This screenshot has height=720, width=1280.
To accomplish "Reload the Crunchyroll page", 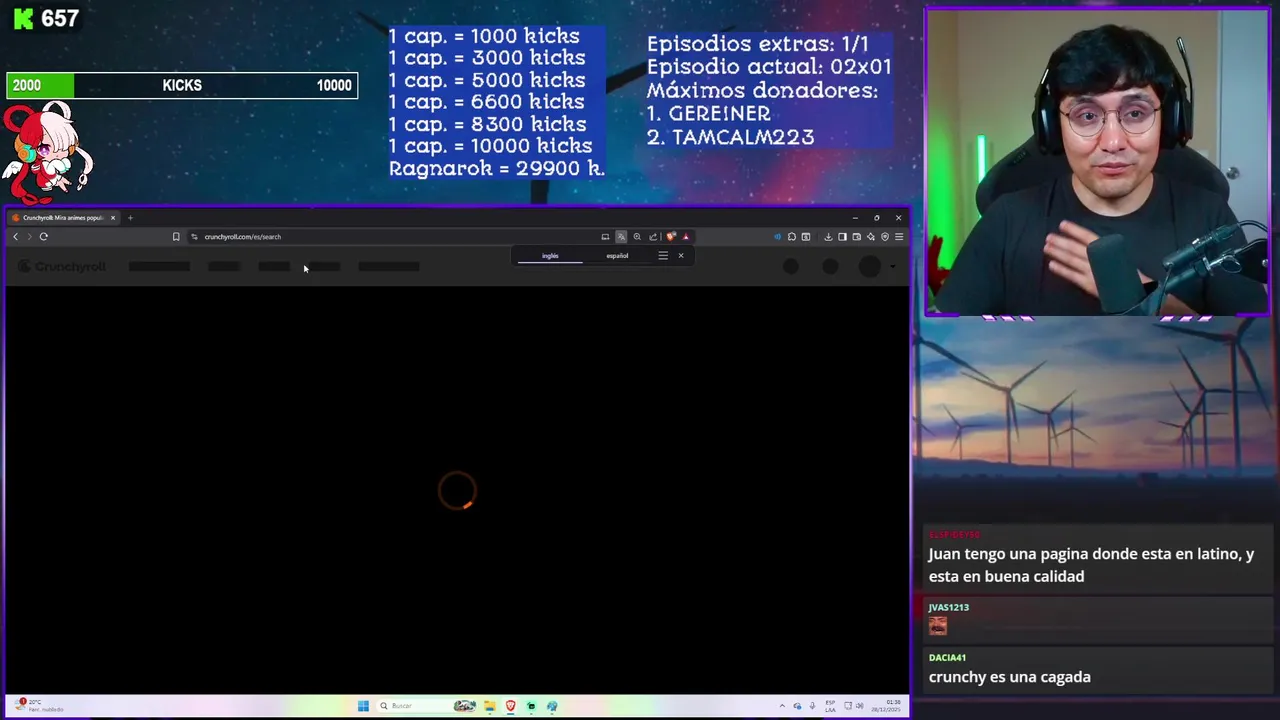I will click(44, 237).
